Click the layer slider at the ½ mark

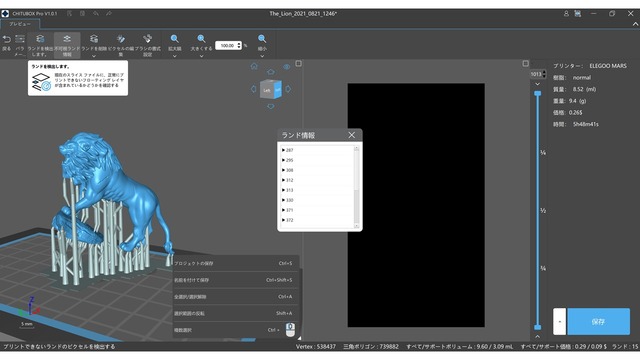click(538, 211)
